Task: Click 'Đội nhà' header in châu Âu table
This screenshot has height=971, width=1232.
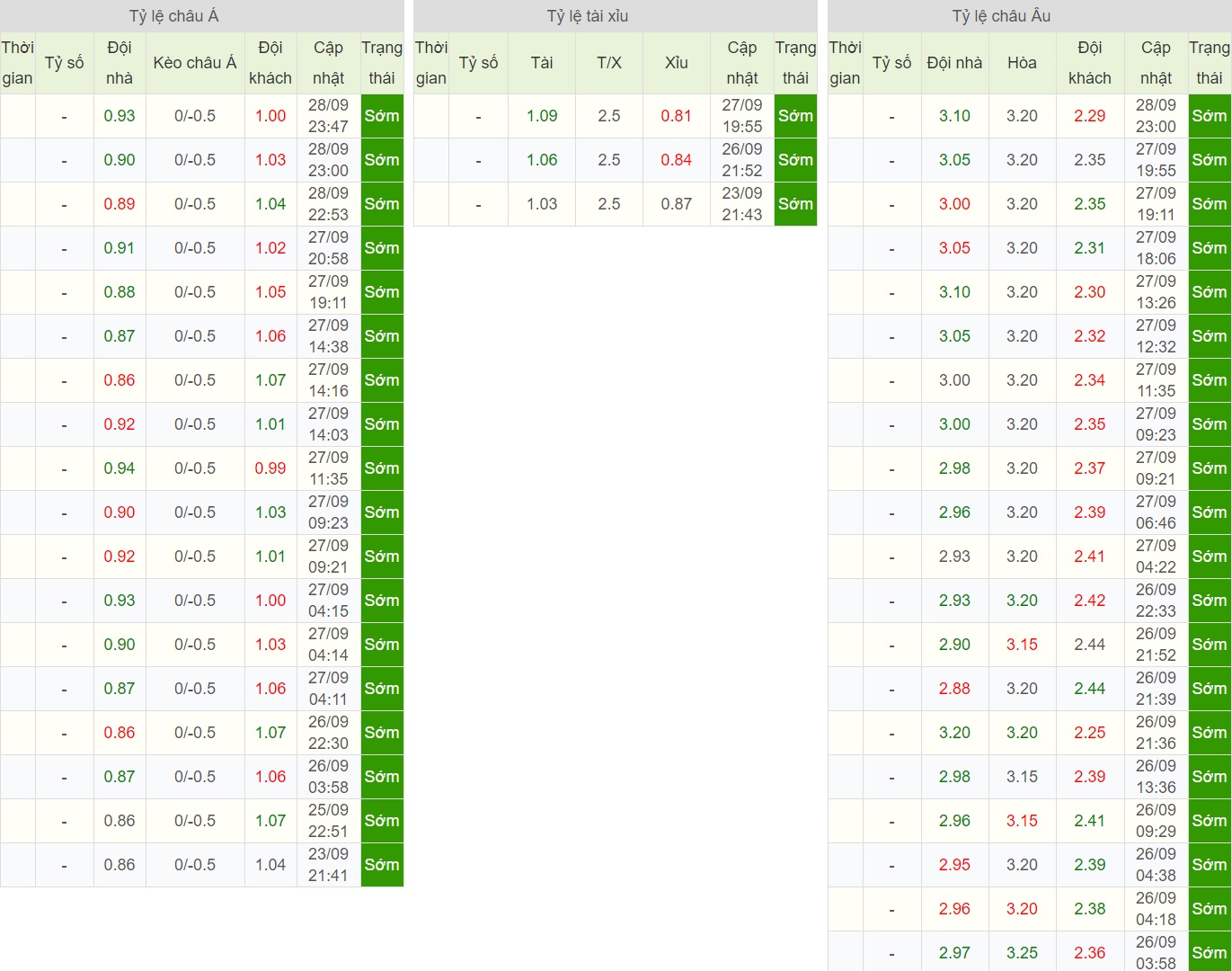Action: (954, 63)
